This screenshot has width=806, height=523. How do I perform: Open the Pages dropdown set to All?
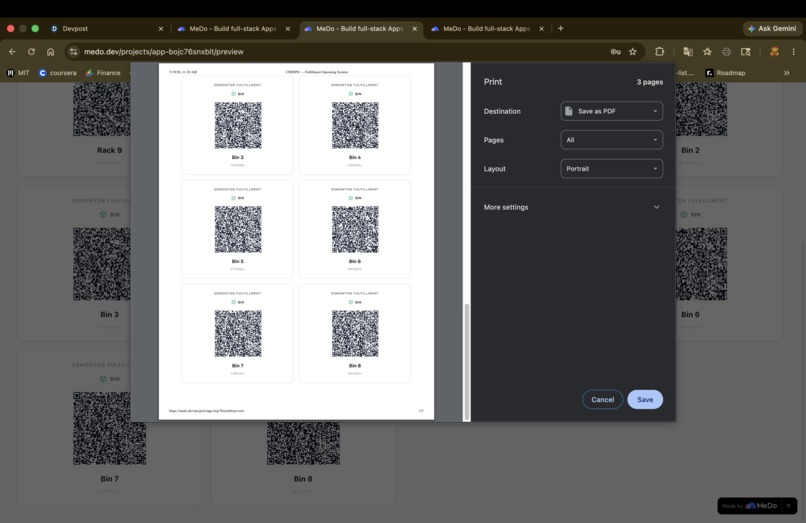(x=611, y=140)
